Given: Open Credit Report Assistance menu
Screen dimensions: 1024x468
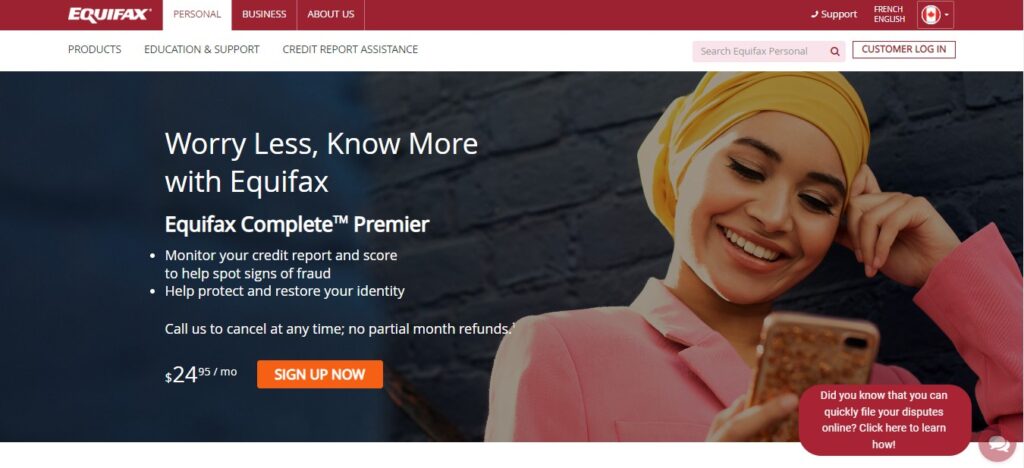Looking at the screenshot, I should point(350,50).
